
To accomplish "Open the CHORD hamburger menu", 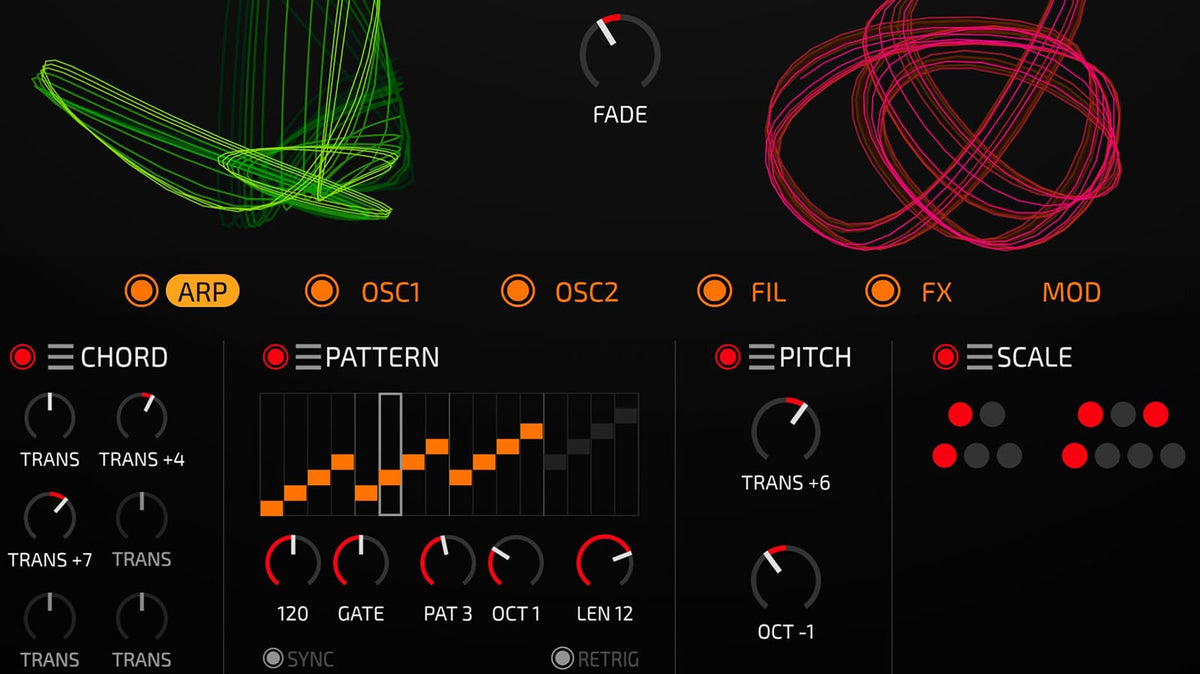I will [61, 357].
